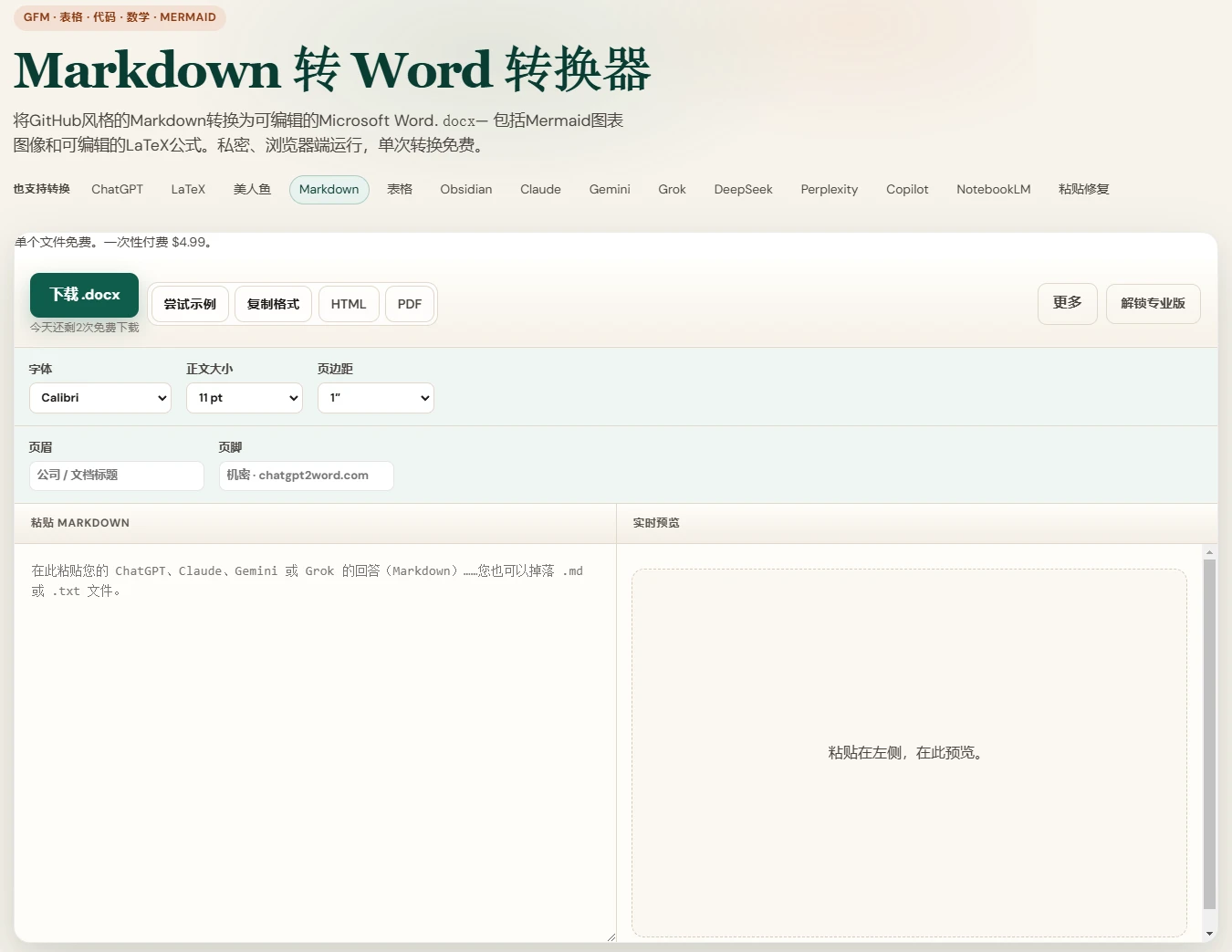Export as HTML
Viewport: 1232px width, 952px height.
click(349, 304)
